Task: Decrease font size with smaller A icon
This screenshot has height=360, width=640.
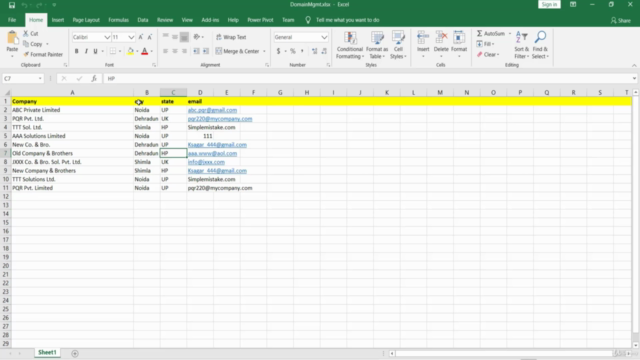Action: 150,37
